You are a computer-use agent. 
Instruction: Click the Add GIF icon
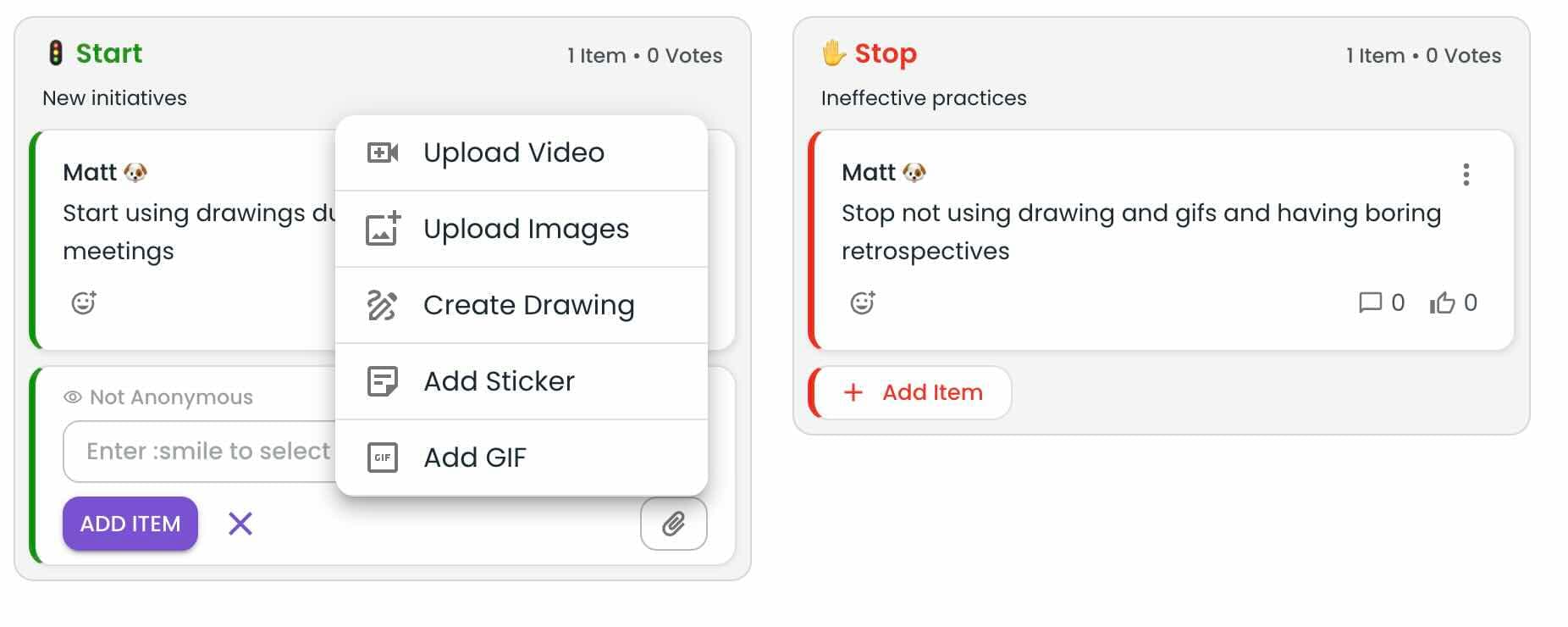(x=382, y=458)
